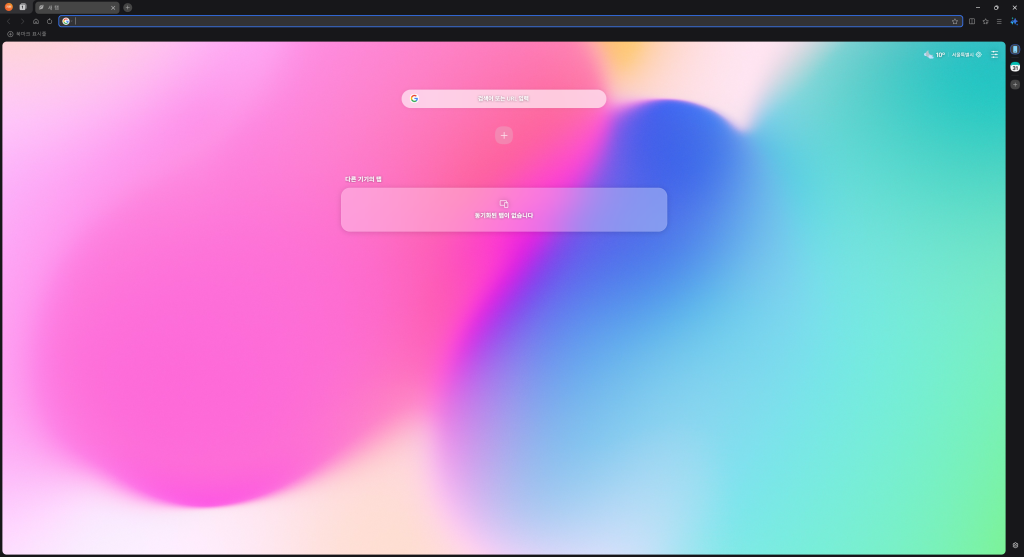Add a shortcut with the plus tile

(504, 135)
